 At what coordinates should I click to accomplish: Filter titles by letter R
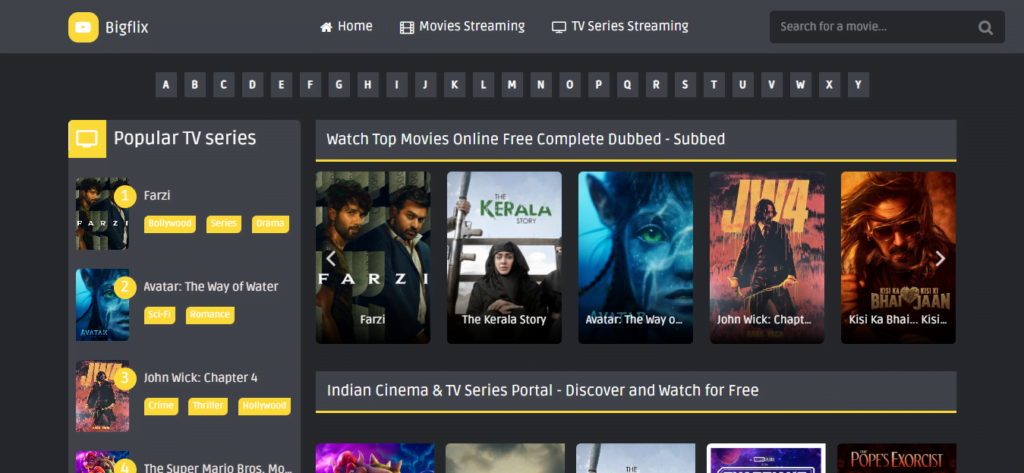pos(656,85)
